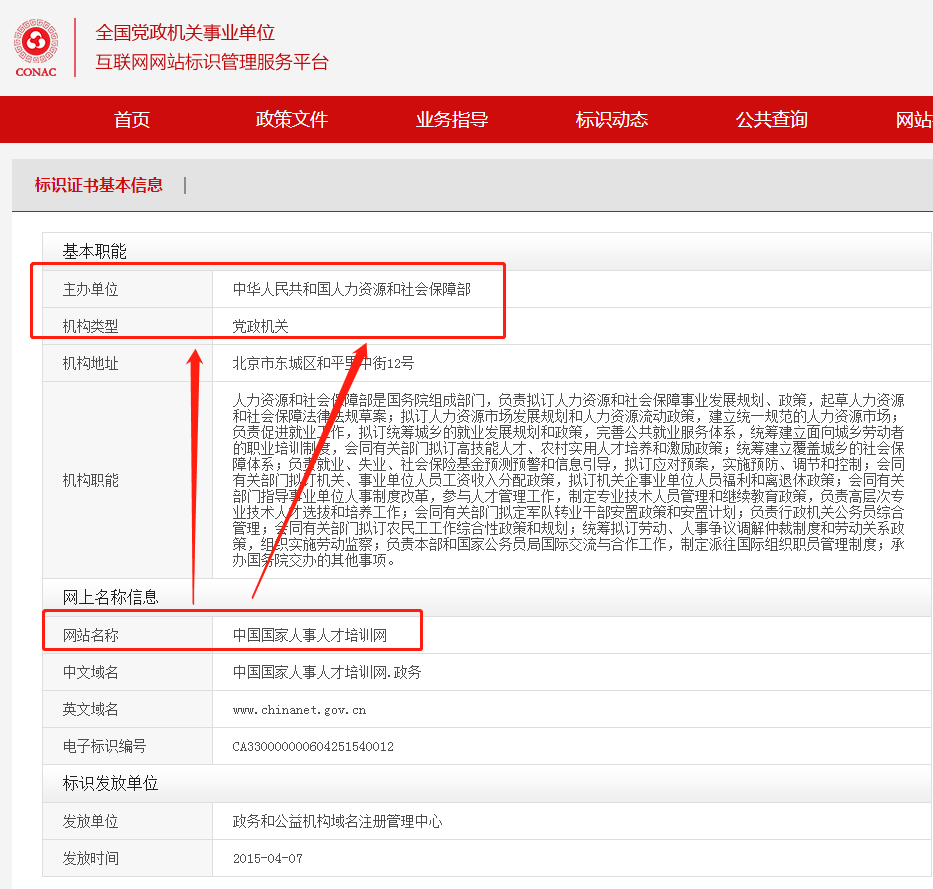
Task: Select the address 北京市东城区和平里中街12号
Action: click(323, 363)
